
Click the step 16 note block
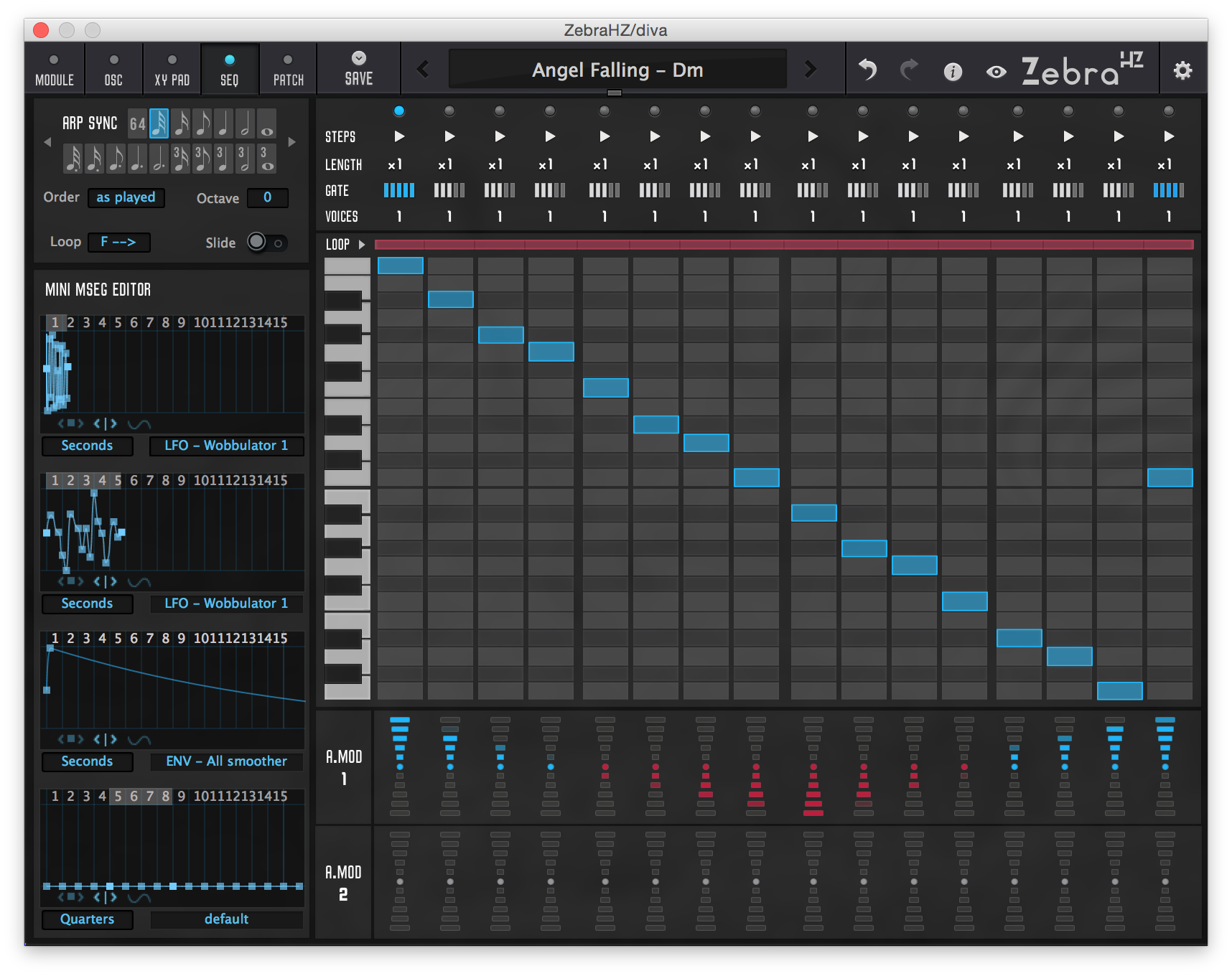(x=1170, y=478)
